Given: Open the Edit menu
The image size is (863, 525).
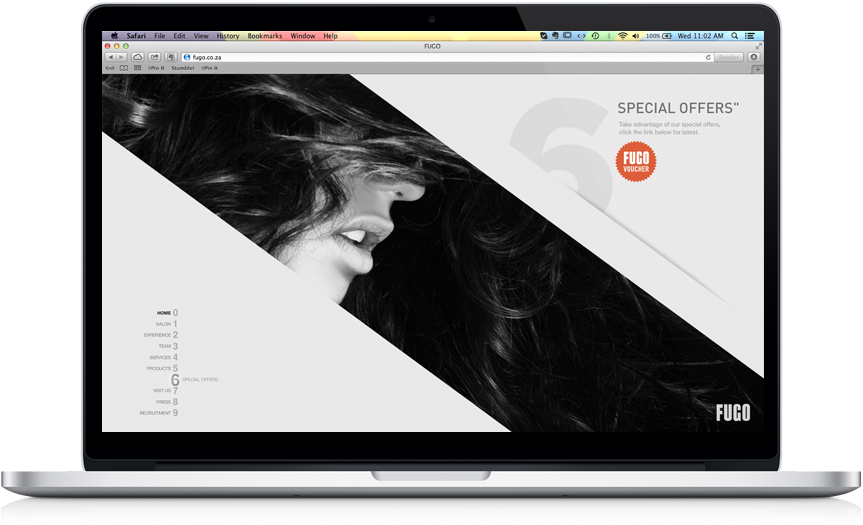Looking at the screenshot, I should tap(179, 36).
